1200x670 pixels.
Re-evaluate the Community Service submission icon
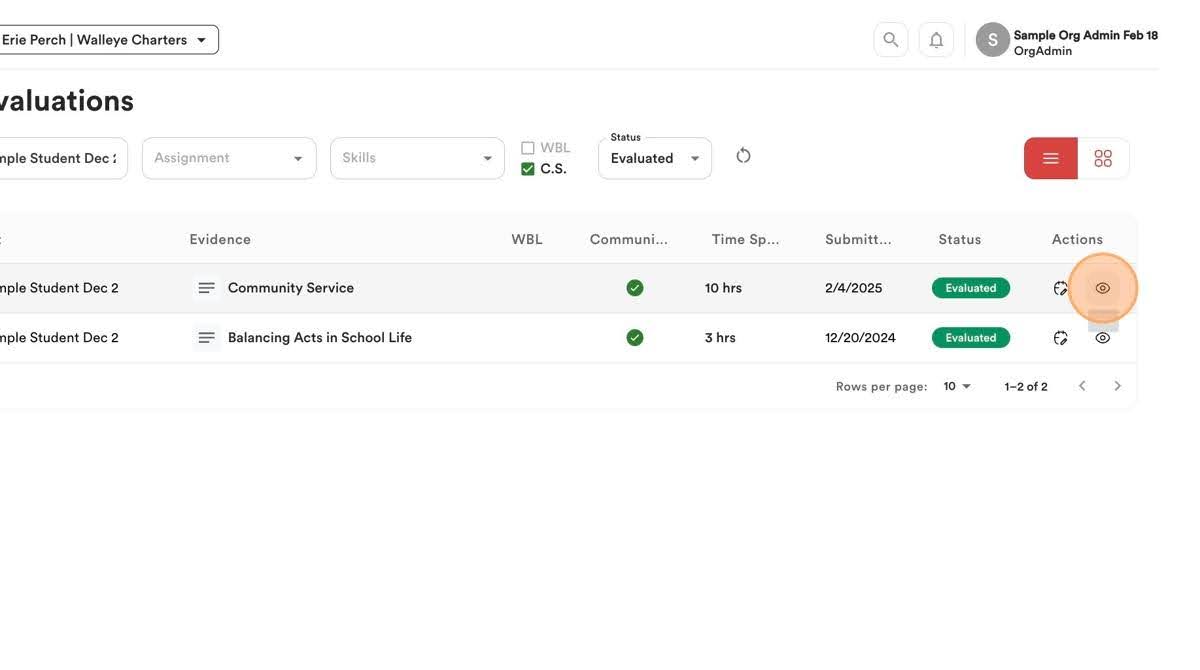(1061, 288)
